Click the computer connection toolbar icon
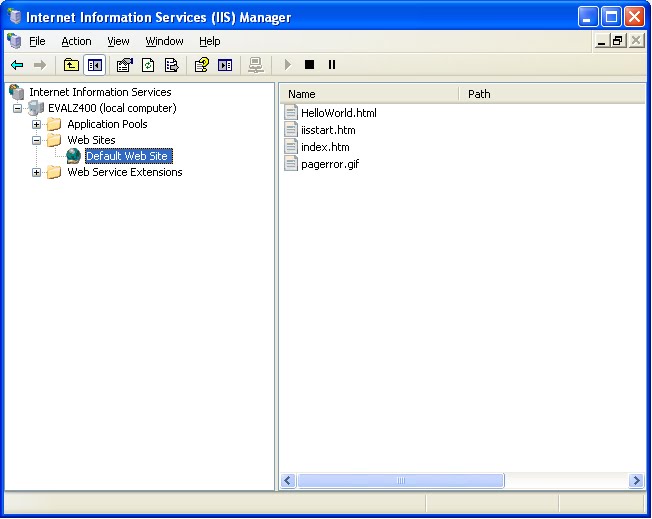The height and width of the screenshot is (519, 652). (x=255, y=65)
